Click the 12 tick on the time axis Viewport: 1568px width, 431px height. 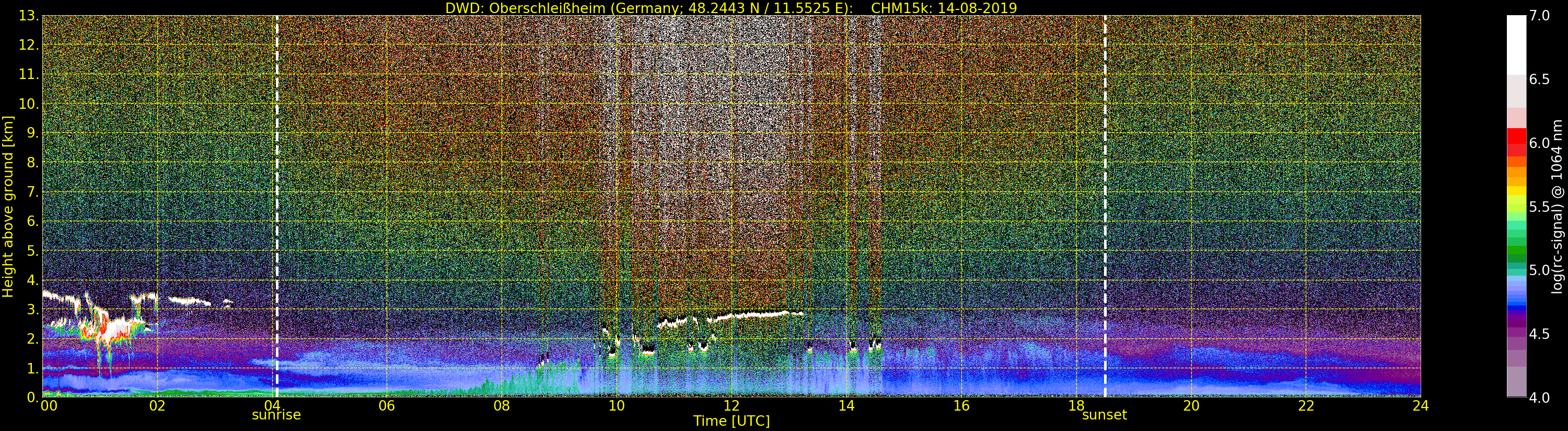pyautogui.click(x=731, y=406)
